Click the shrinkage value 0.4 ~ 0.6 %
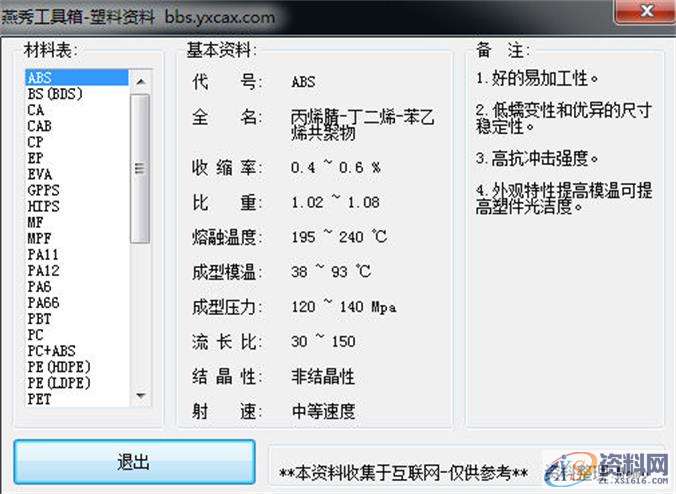This screenshot has width=676, height=494. 335,167
